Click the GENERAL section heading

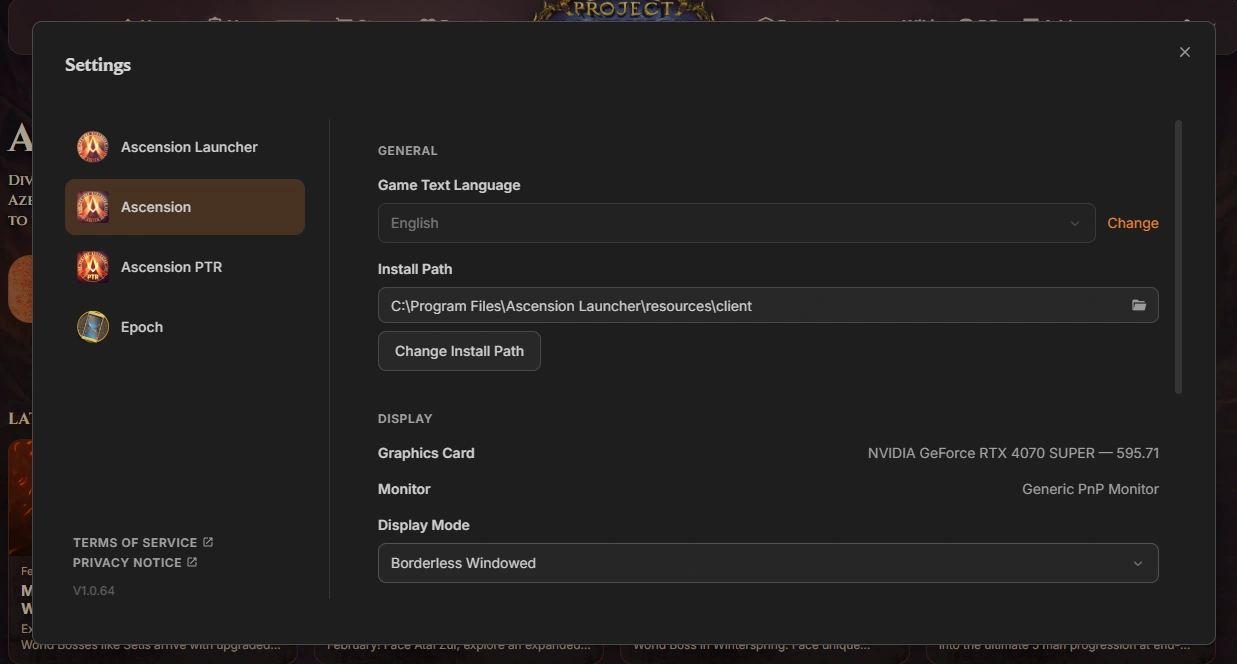(x=408, y=151)
